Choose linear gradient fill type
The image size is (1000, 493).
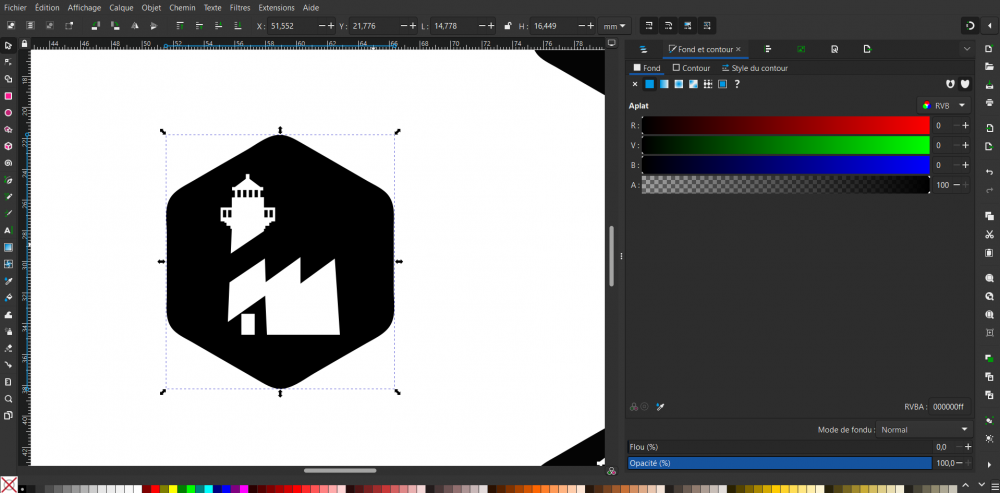pos(663,84)
